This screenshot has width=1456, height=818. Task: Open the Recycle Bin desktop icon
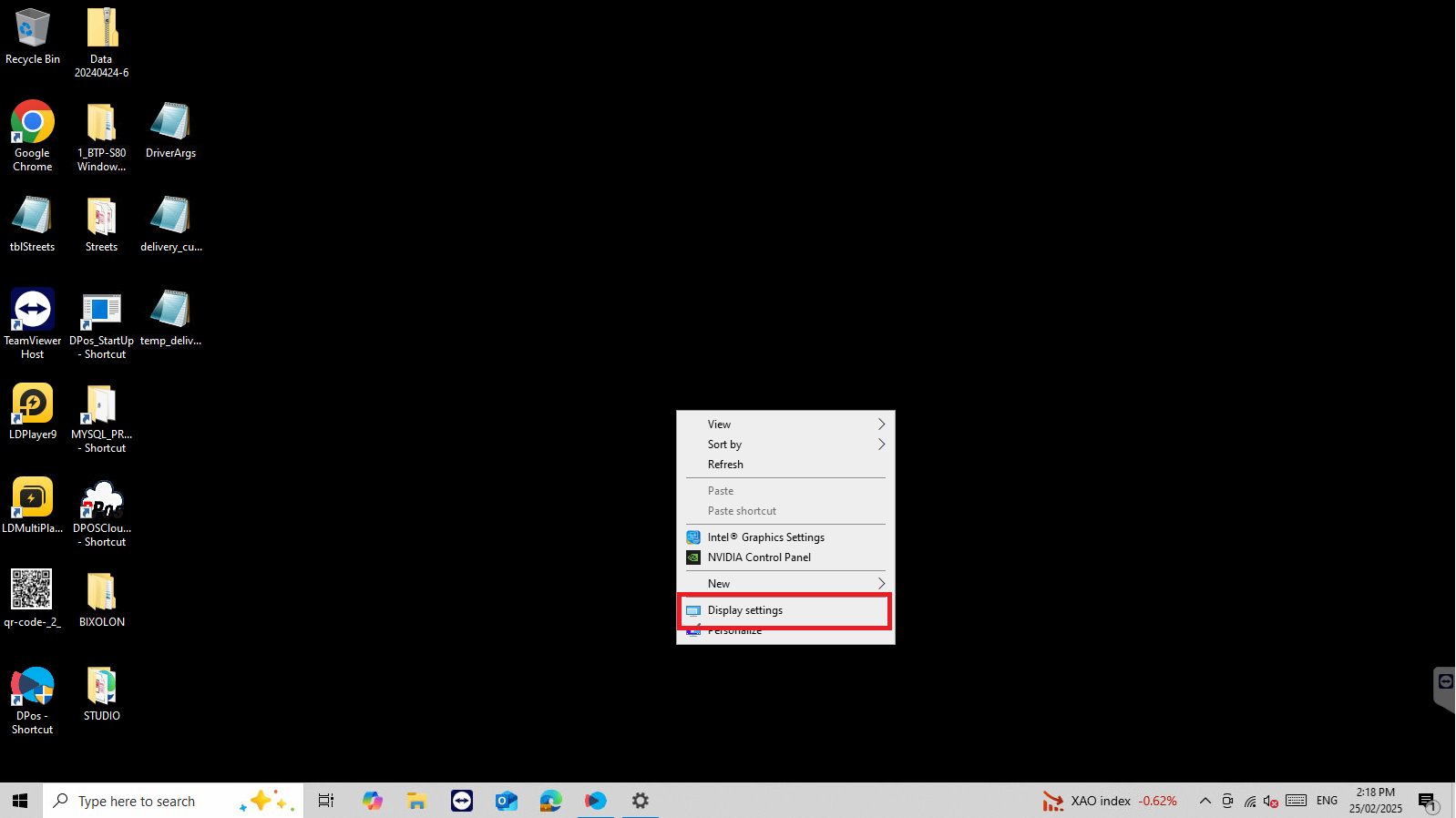pyautogui.click(x=33, y=36)
